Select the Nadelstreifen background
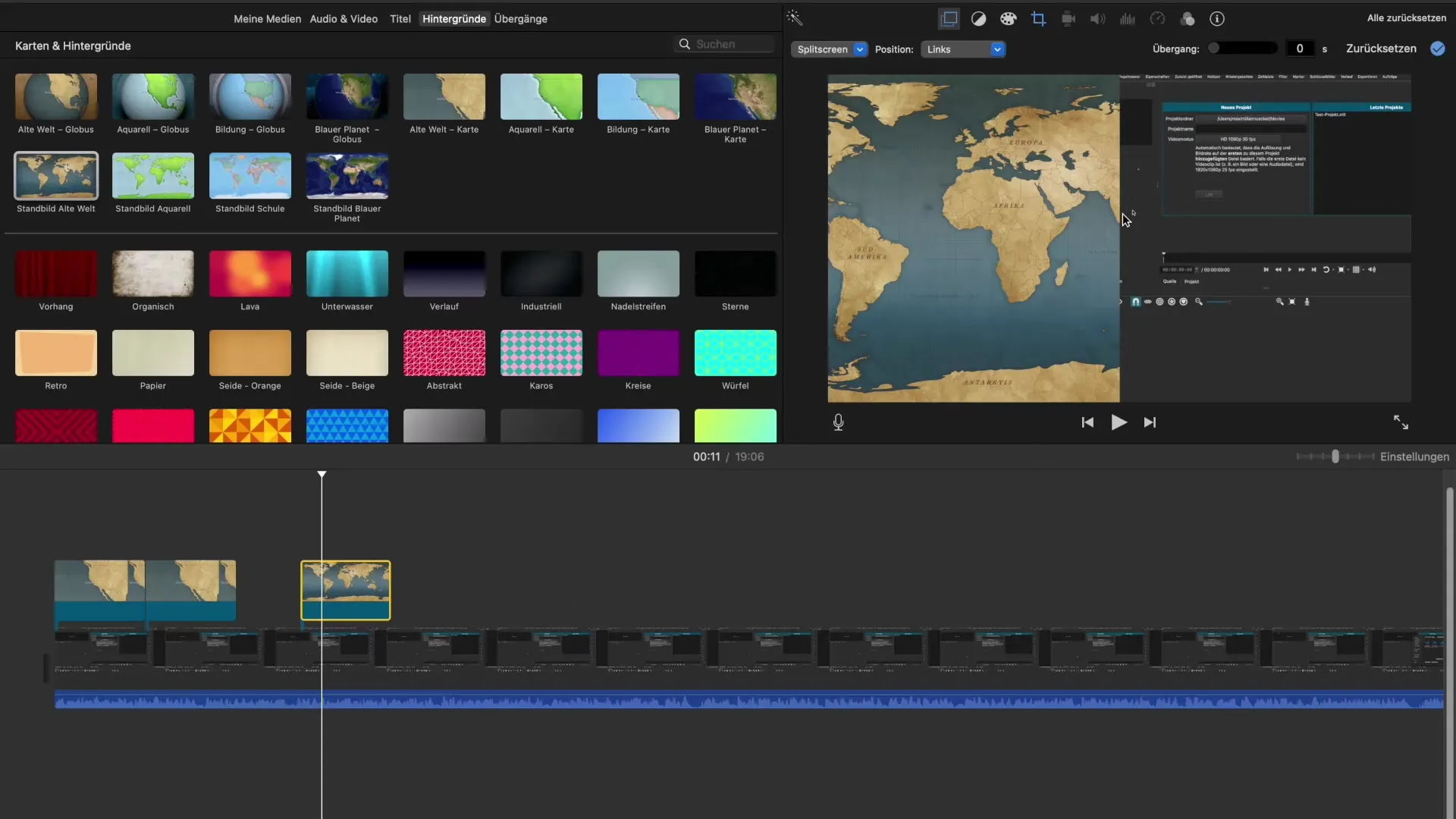This screenshot has width=1456, height=819. pos(639,274)
